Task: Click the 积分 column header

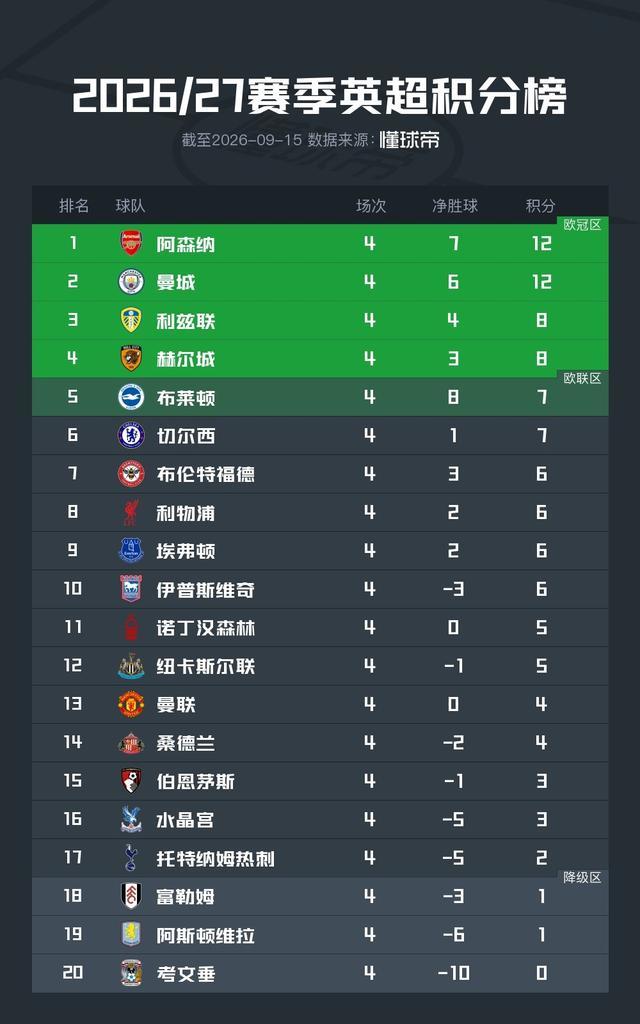Action: (541, 206)
